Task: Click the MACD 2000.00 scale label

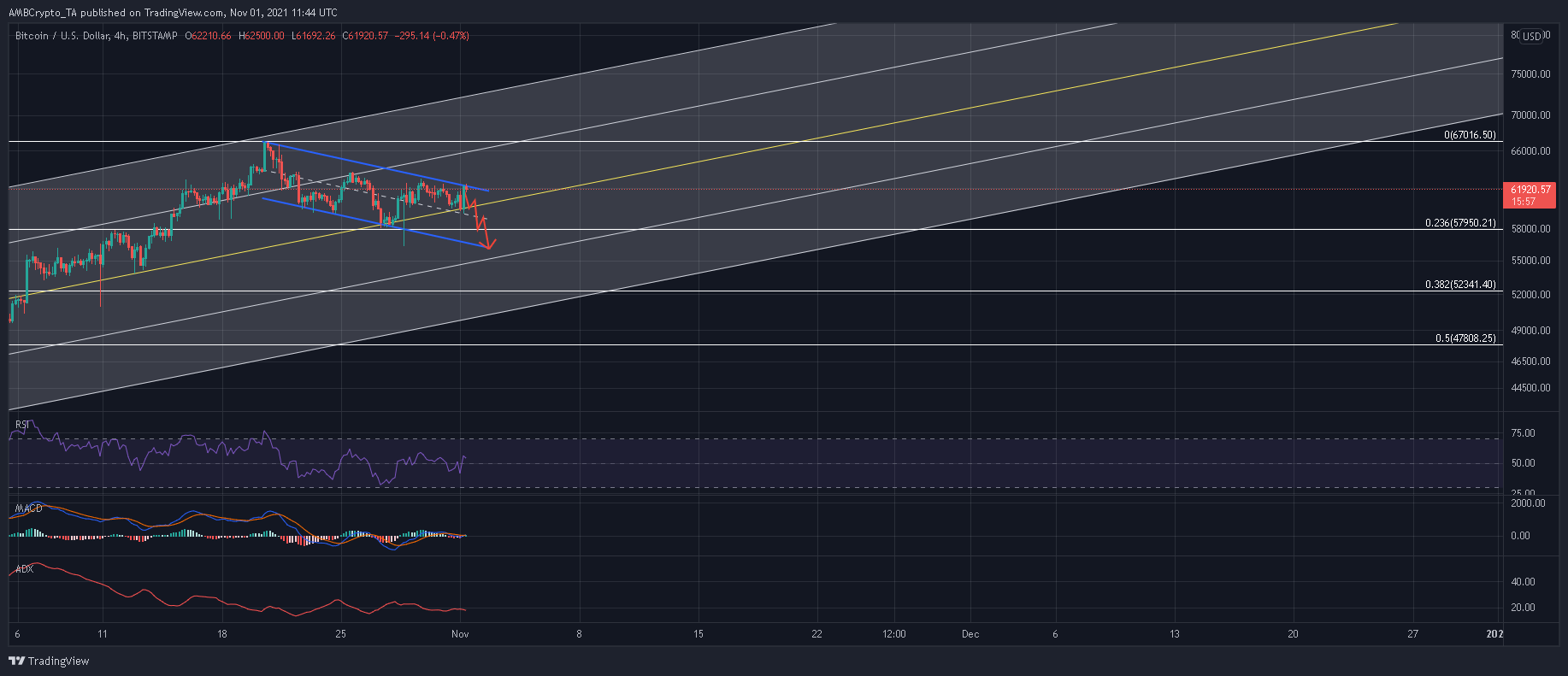Action: pyautogui.click(x=1528, y=503)
